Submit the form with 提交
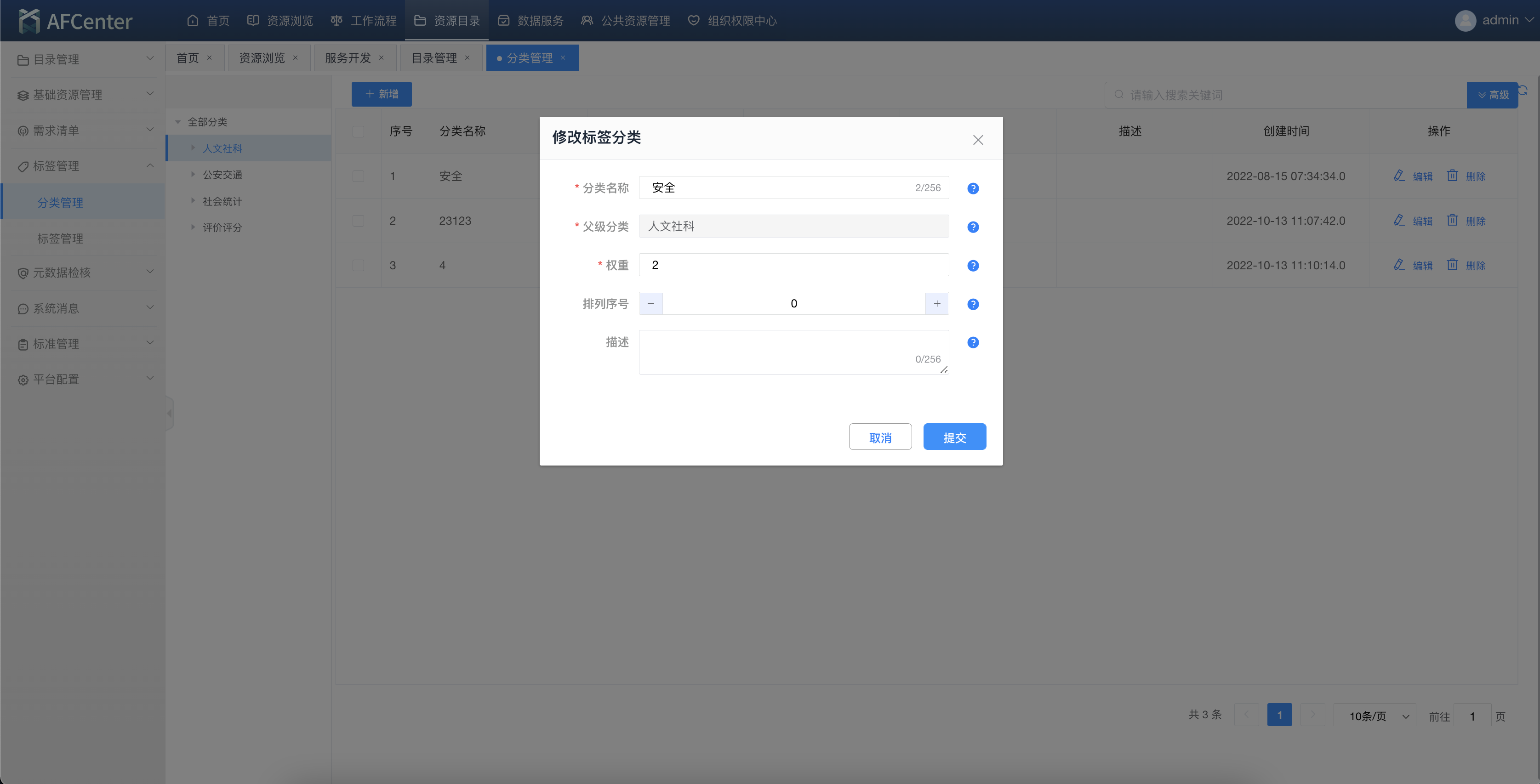Image resolution: width=1540 pixels, height=784 pixels. 955,437
